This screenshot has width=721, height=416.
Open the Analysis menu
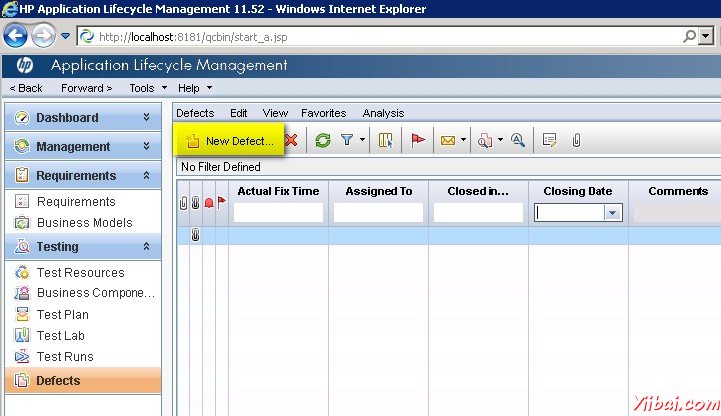[383, 113]
